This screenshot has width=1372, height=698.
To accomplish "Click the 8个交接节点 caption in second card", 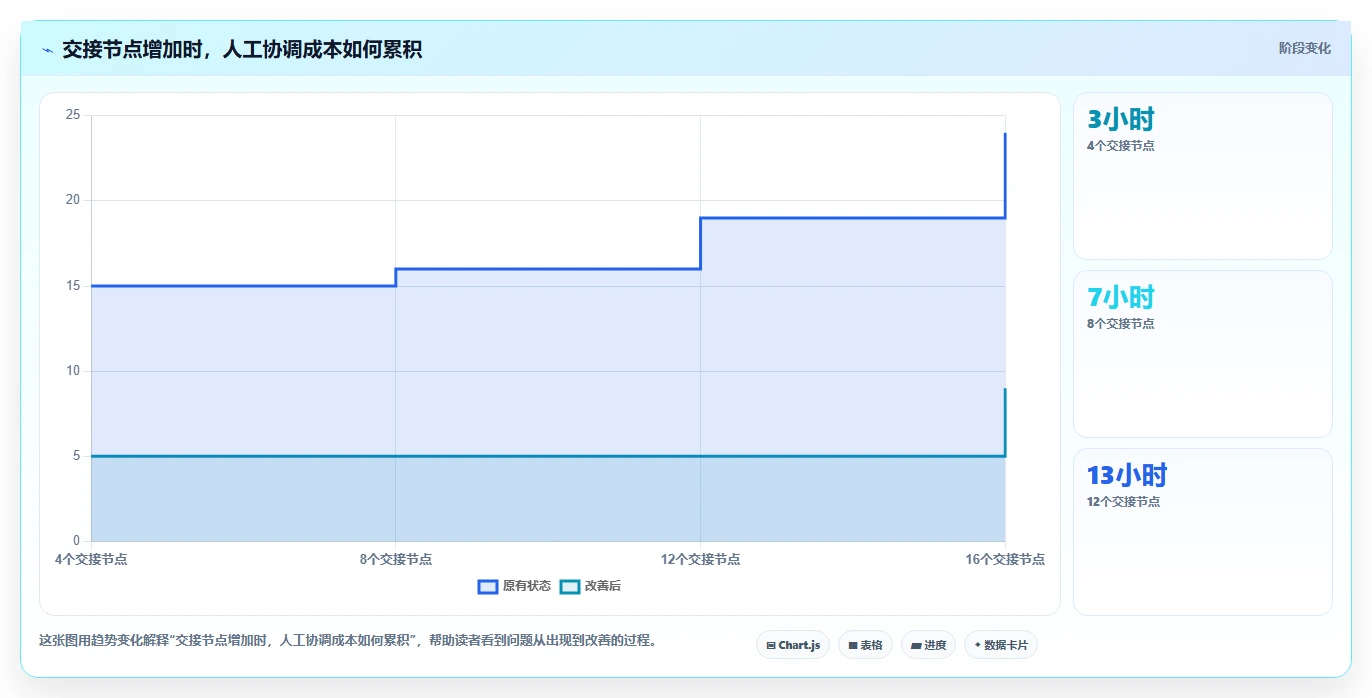I will click(x=1121, y=324).
